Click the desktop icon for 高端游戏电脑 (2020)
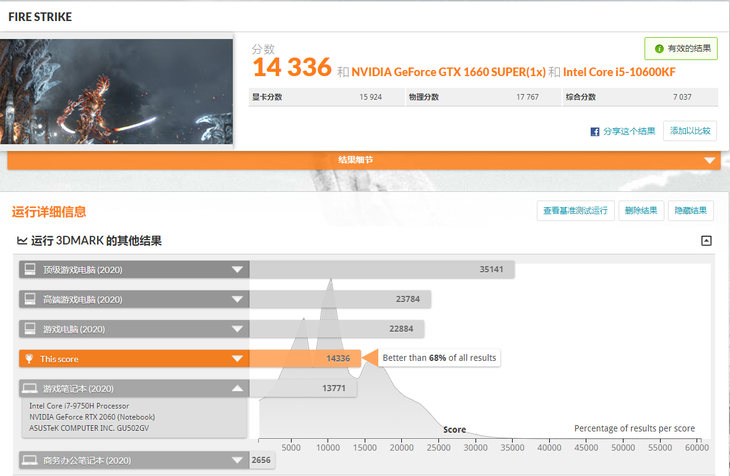730x476 pixels. (30, 299)
